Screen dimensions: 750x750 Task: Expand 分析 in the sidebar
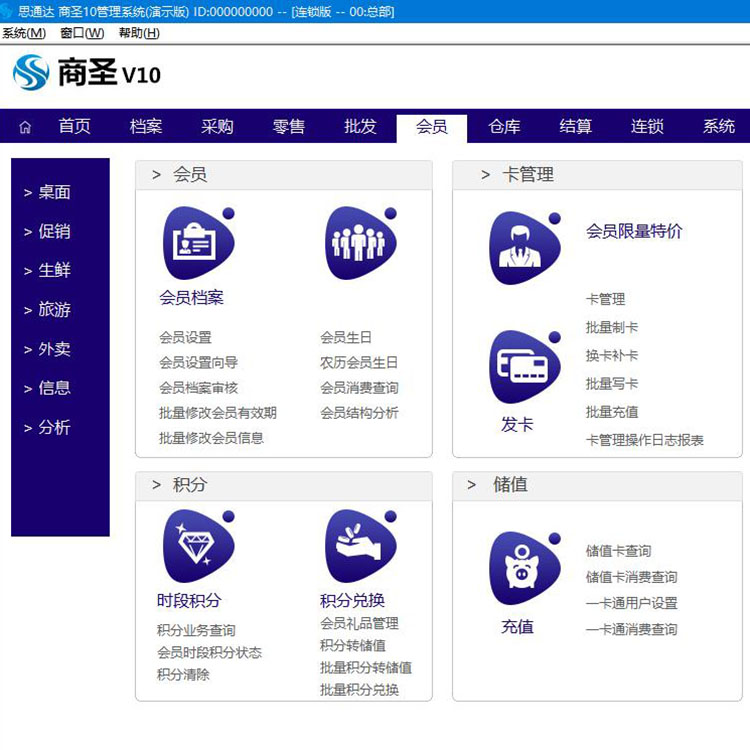[x=47, y=428]
